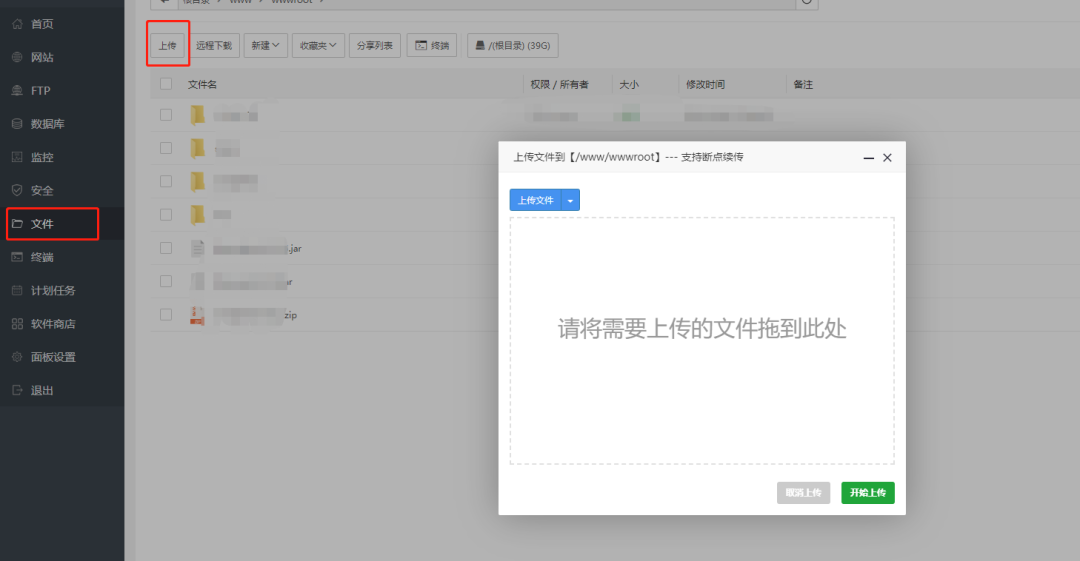The height and width of the screenshot is (561, 1080).
Task: Click the 权限 / 所有者 column header
Action: 559,84
